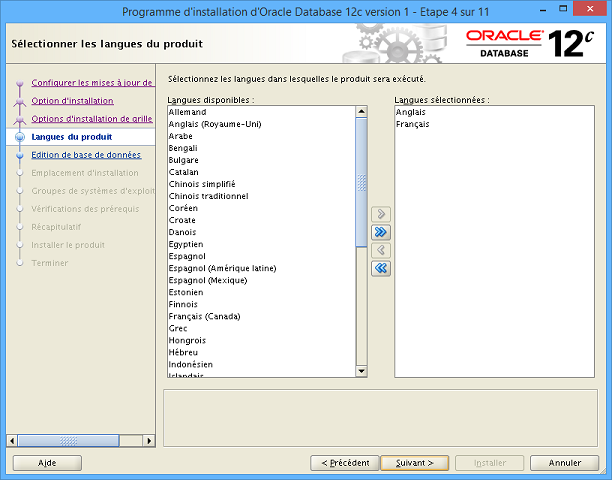Go to 'Edition de base de données' step

pyautogui.click(x=86, y=155)
